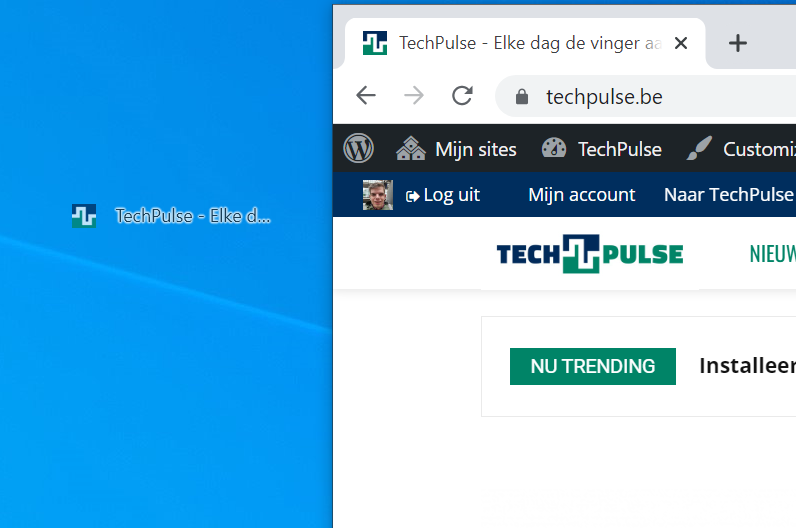Click the forward navigation arrow
The image size is (796, 528).
click(414, 95)
